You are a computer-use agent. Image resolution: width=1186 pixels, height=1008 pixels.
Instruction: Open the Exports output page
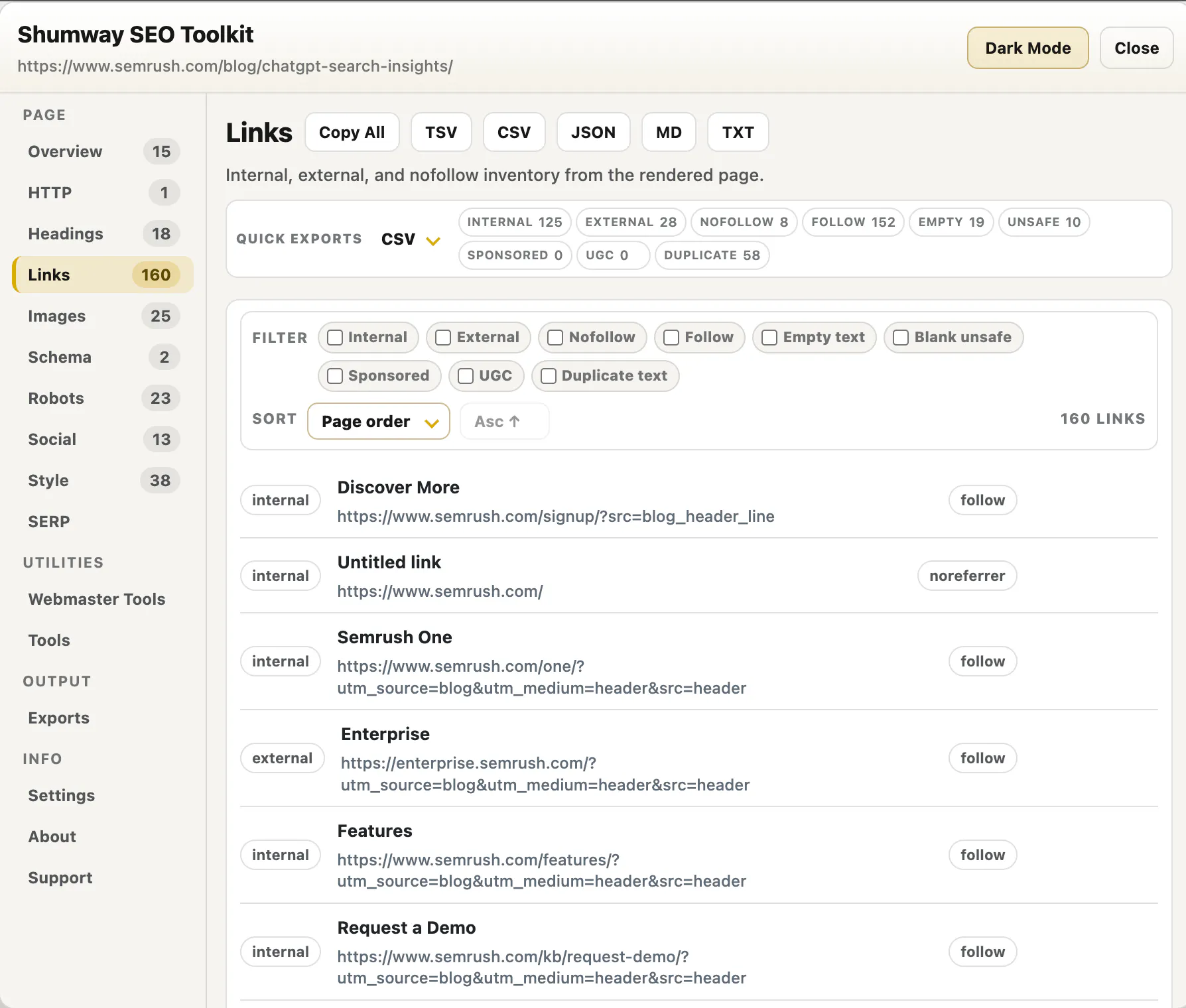click(x=103, y=718)
